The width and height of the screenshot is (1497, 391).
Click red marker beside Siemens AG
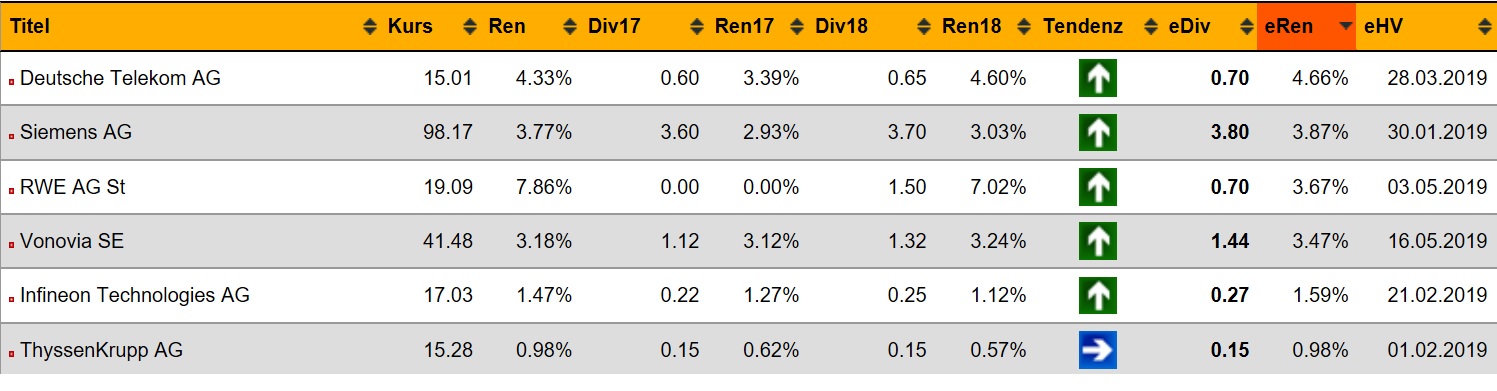coord(12,135)
